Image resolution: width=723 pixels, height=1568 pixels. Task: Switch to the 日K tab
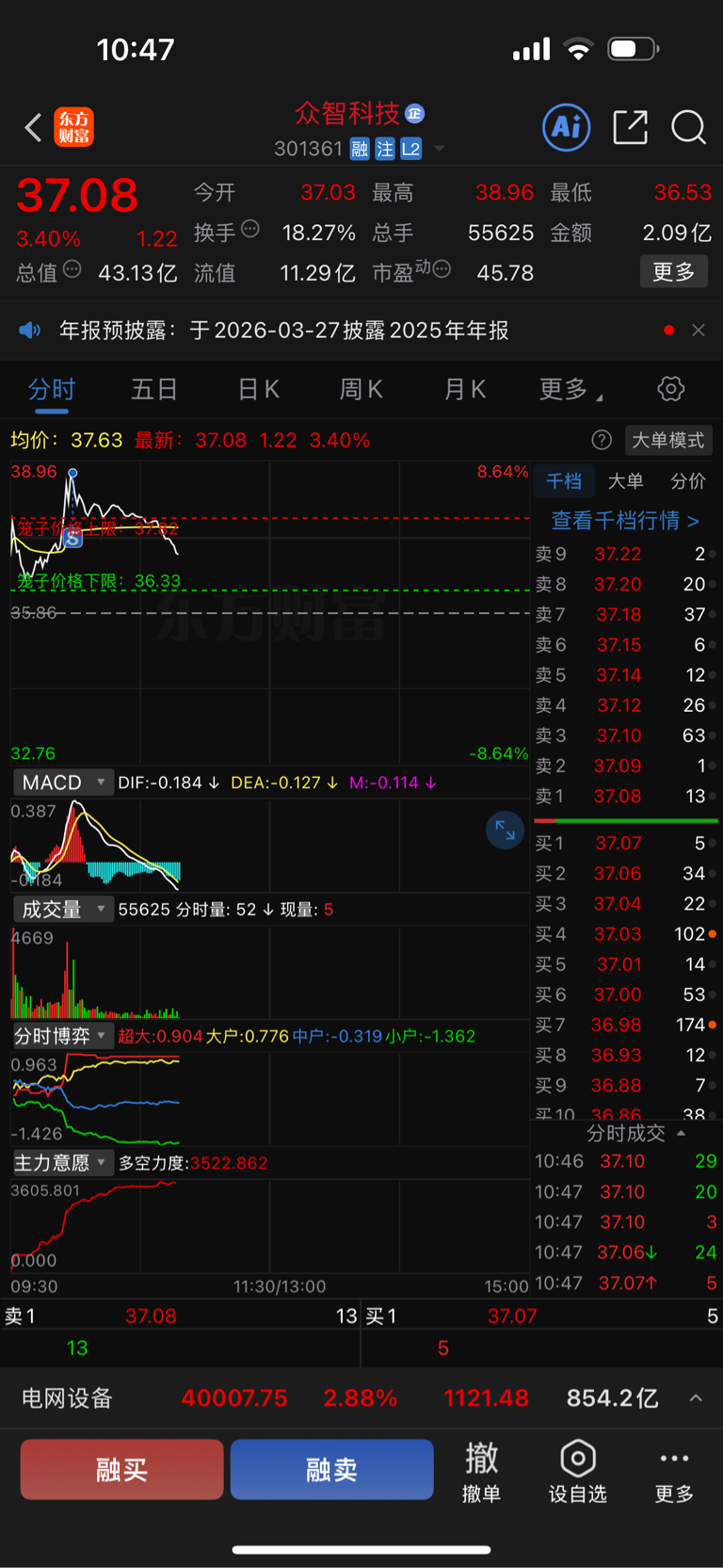(258, 389)
